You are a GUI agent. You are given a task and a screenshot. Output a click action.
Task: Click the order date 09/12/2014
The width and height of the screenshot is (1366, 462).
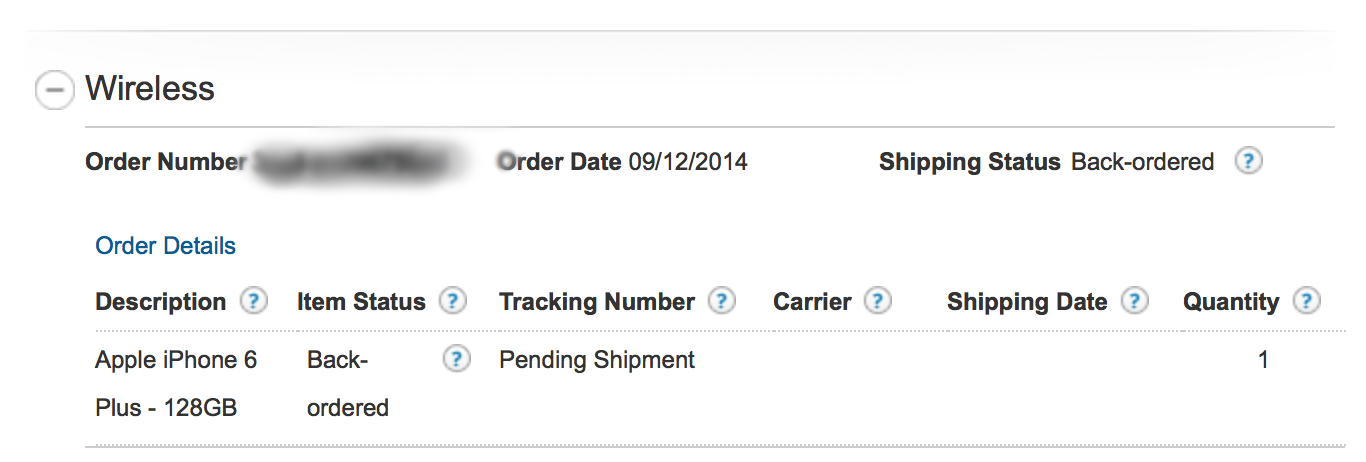tap(688, 162)
